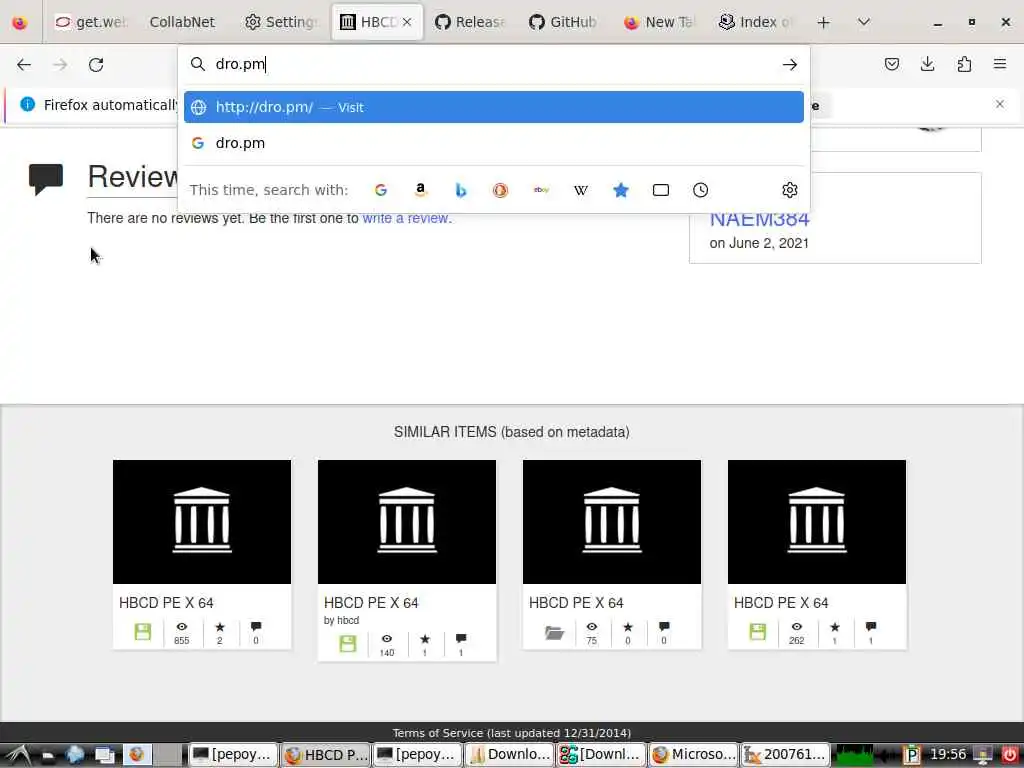Close the HBCD tab
Screen dimensions: 1024x768
[x=407, y=22]
